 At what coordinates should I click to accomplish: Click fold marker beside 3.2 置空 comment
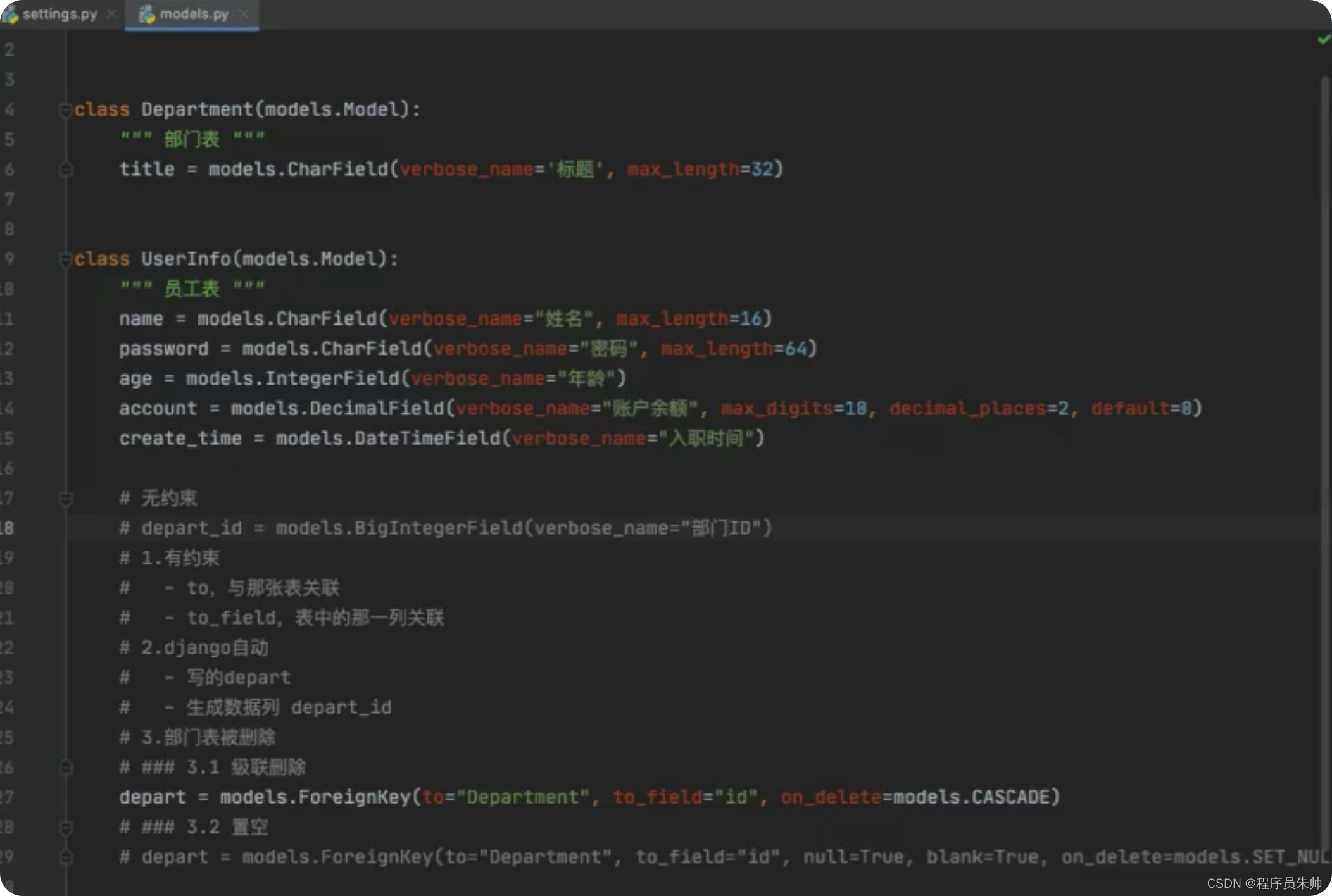(66, 827)
